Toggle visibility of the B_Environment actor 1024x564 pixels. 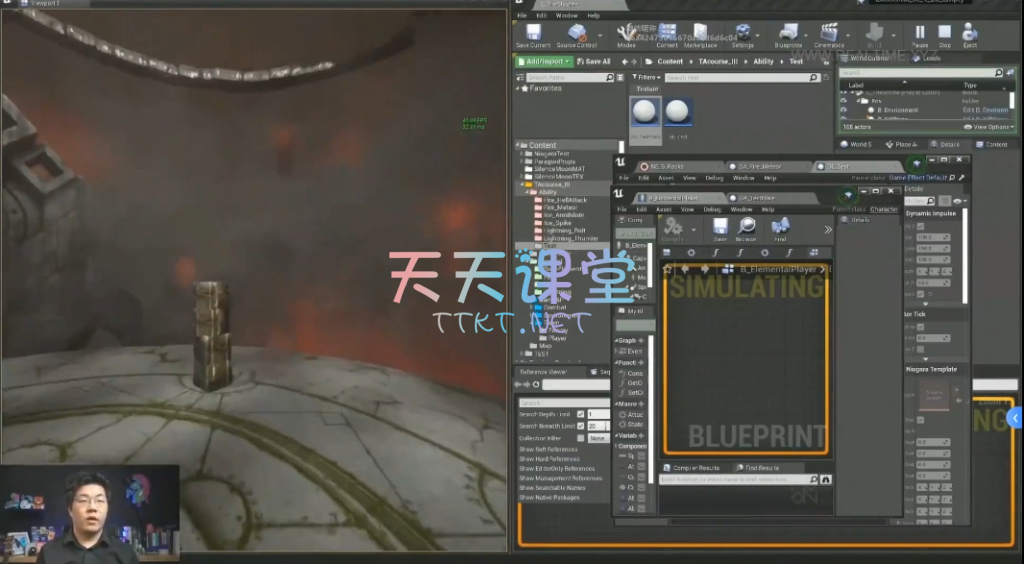click(x=843, y=110)
